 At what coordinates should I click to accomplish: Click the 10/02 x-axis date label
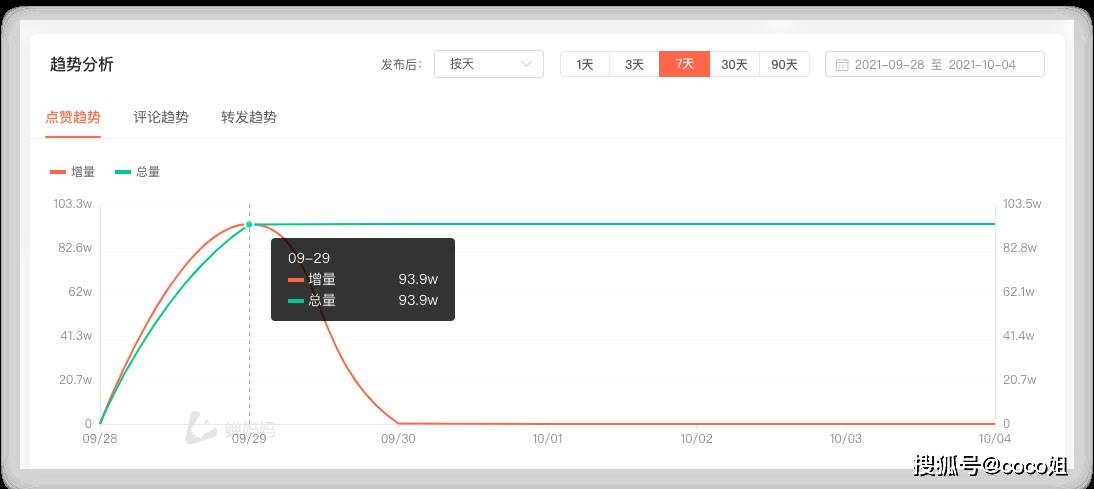point(696,438)
